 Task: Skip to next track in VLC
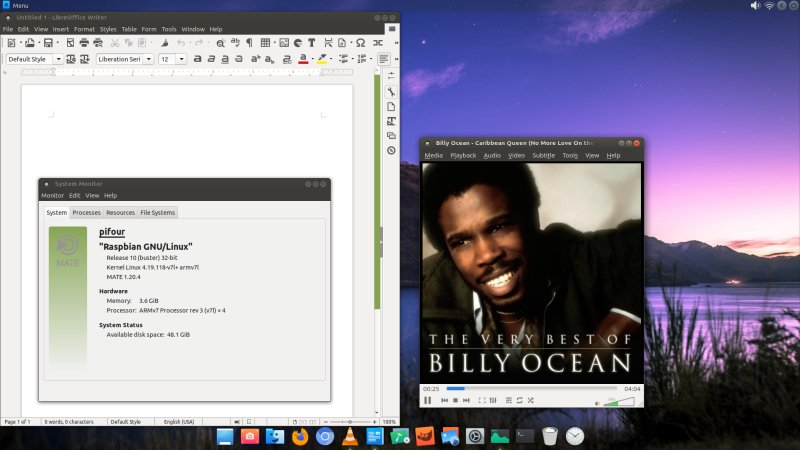point(467,400)
